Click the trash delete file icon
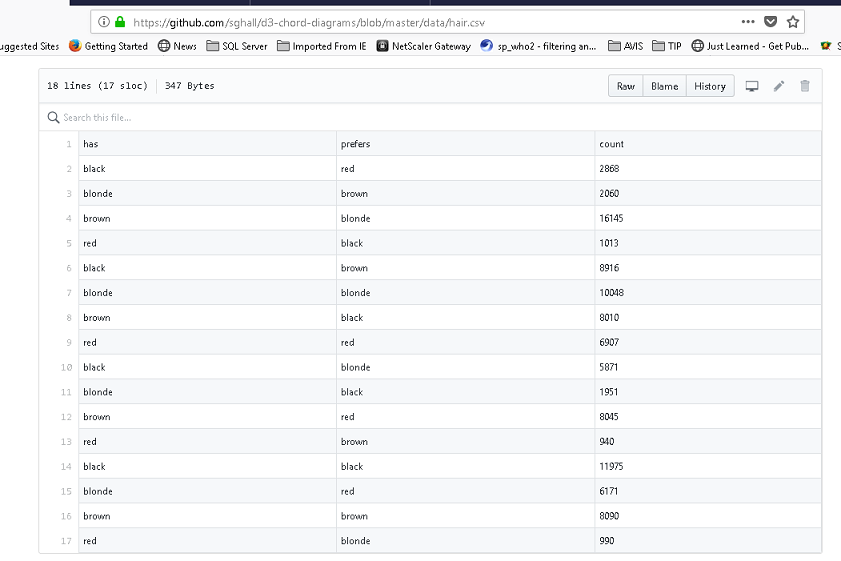The width and height of the screenshot is (841, 561). (805, 86)
